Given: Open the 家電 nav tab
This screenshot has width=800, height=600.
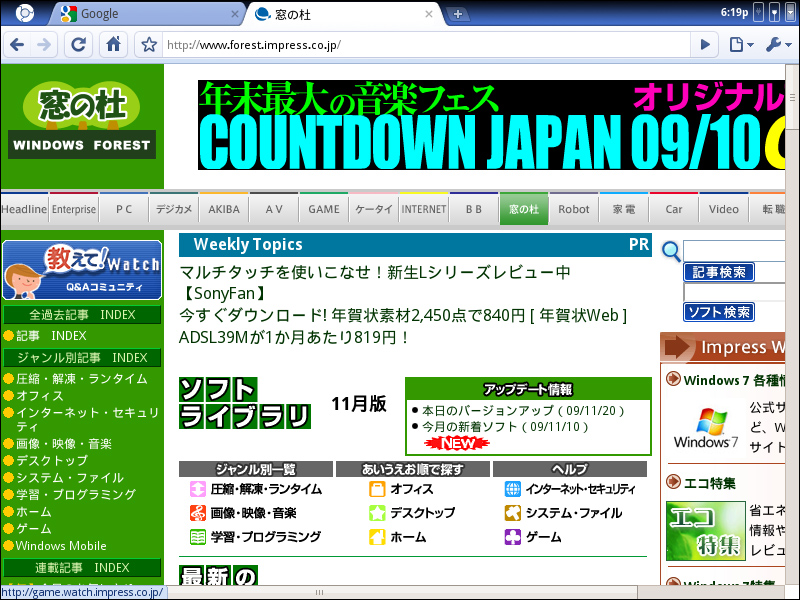Looking at the screenshot, I should (x=624, y=209).
